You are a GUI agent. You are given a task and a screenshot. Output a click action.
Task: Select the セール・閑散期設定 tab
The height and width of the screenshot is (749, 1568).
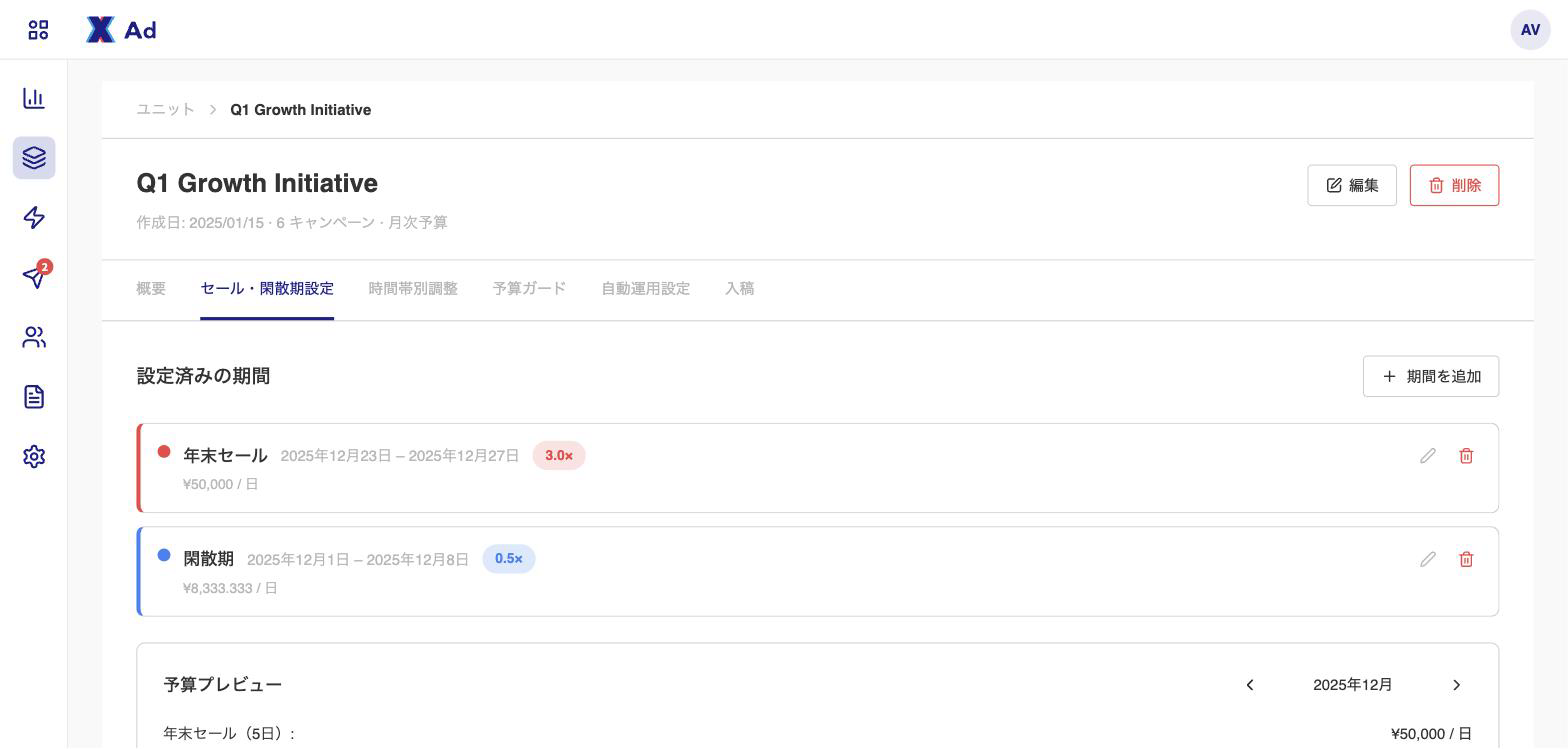267,289
